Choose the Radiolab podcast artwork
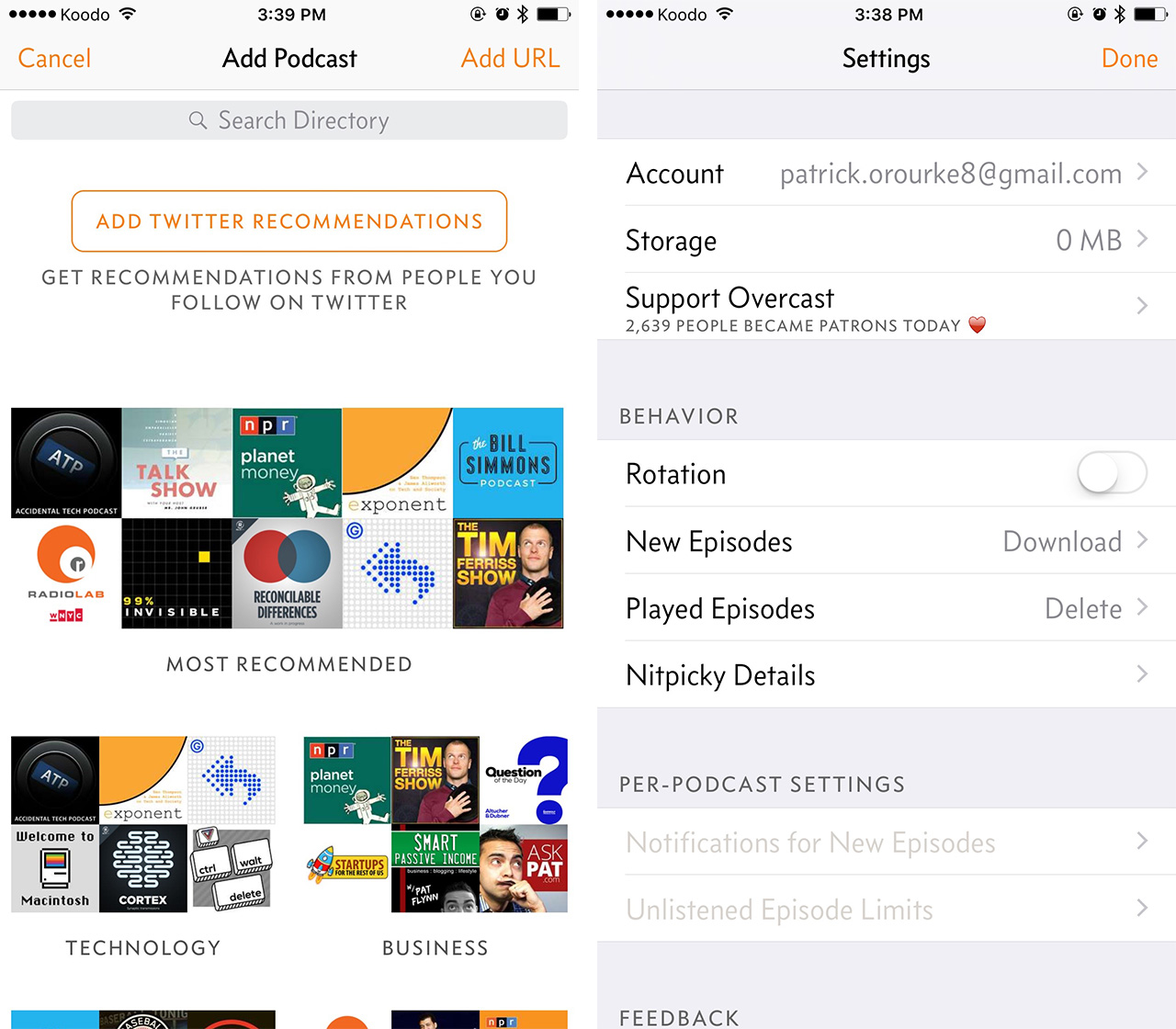This screenshot has height=1029, width=1176. point(66,573)
